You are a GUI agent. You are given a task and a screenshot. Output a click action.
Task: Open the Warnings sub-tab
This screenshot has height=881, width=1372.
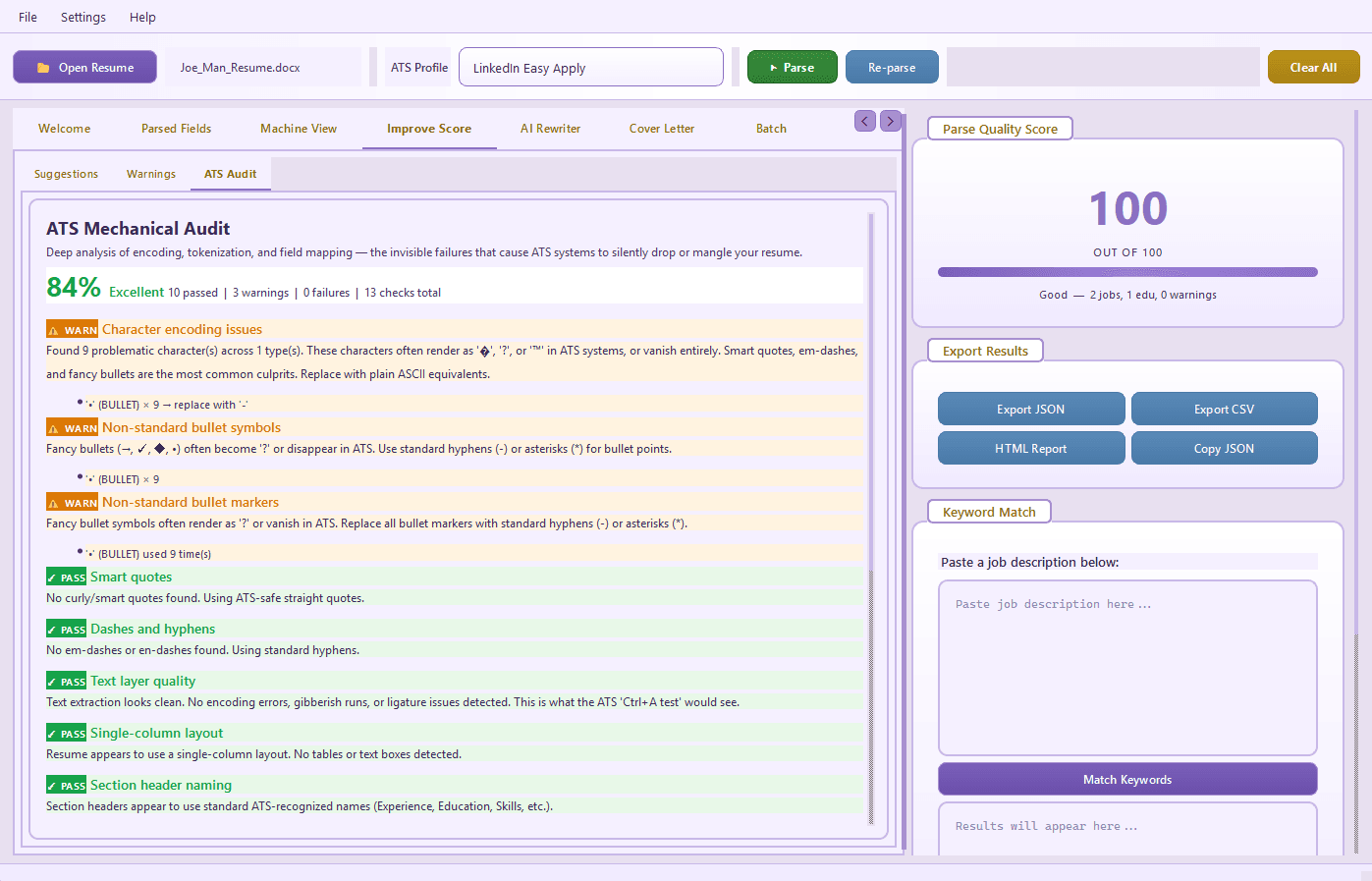tap(151, 174)
